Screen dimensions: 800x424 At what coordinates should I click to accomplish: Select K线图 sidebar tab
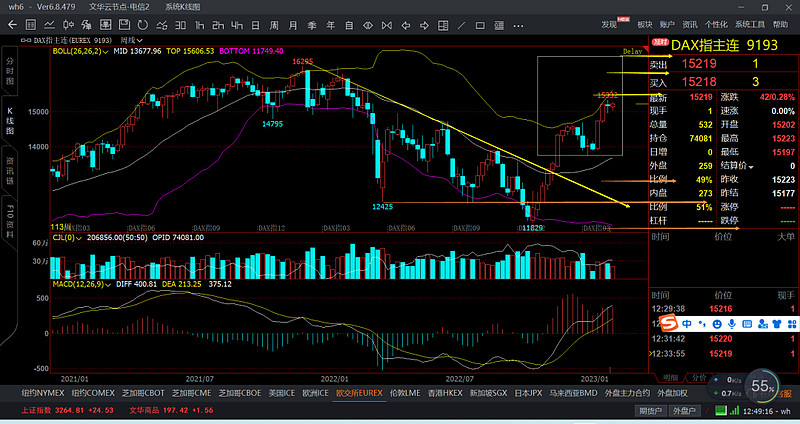pyautogui.click(x=10, y=120)
